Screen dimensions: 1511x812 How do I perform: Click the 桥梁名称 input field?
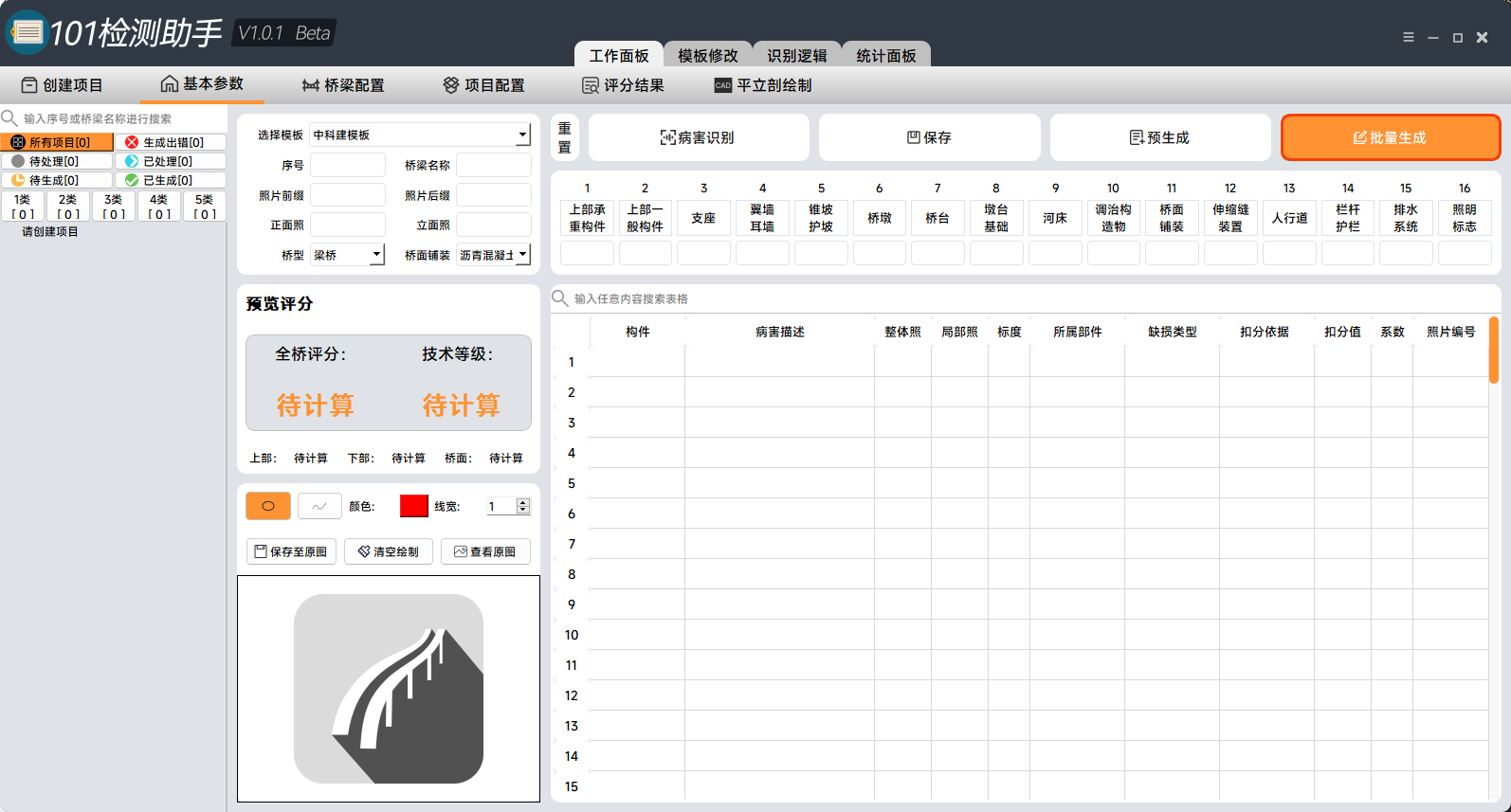pos(493,165)
